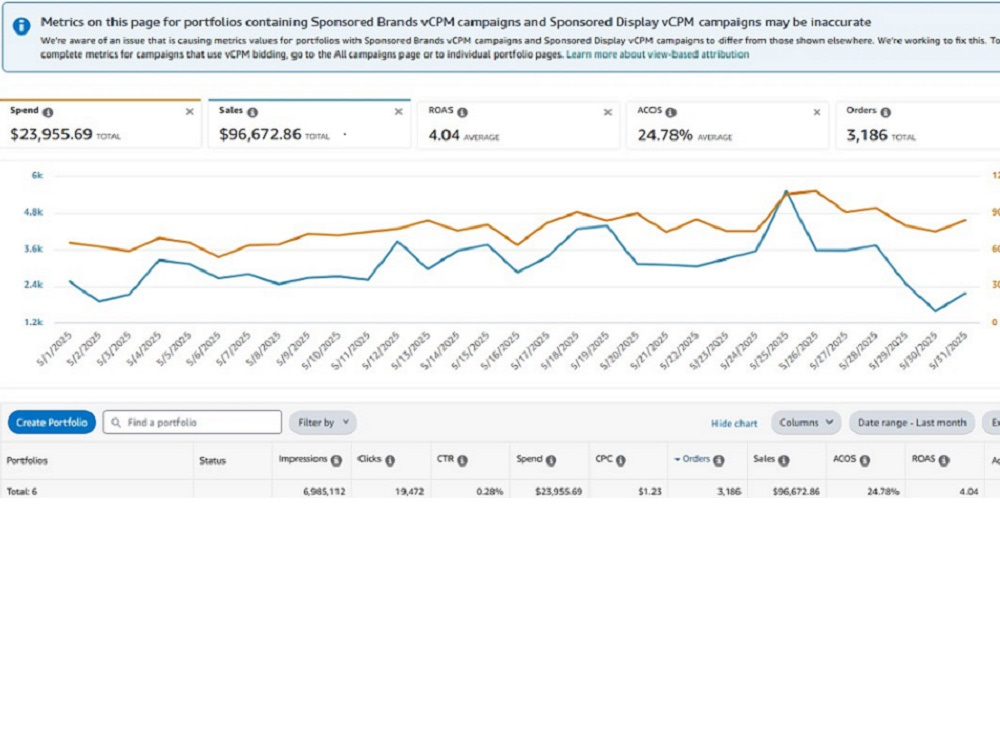
Task: Open the Filter by dropdown
Action: (x=323, y=422)
